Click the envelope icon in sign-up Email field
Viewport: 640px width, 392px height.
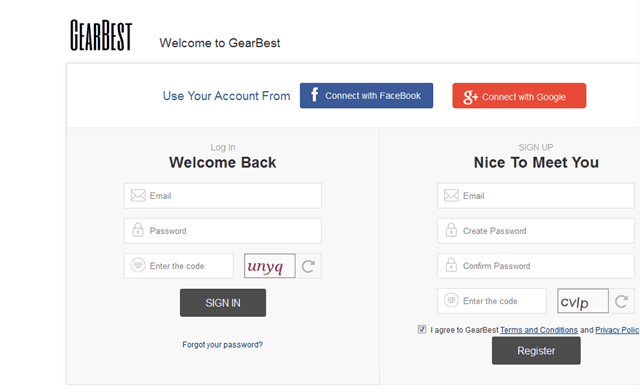451,195
